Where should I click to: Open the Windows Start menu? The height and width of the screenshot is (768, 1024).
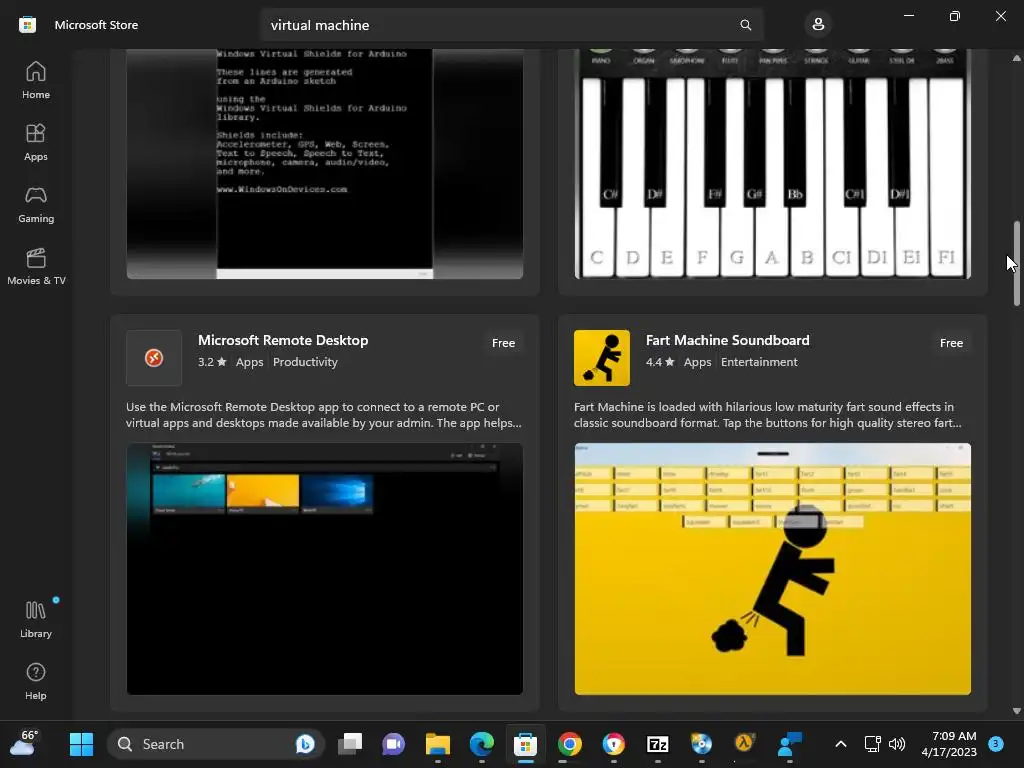tap(82, 744)
